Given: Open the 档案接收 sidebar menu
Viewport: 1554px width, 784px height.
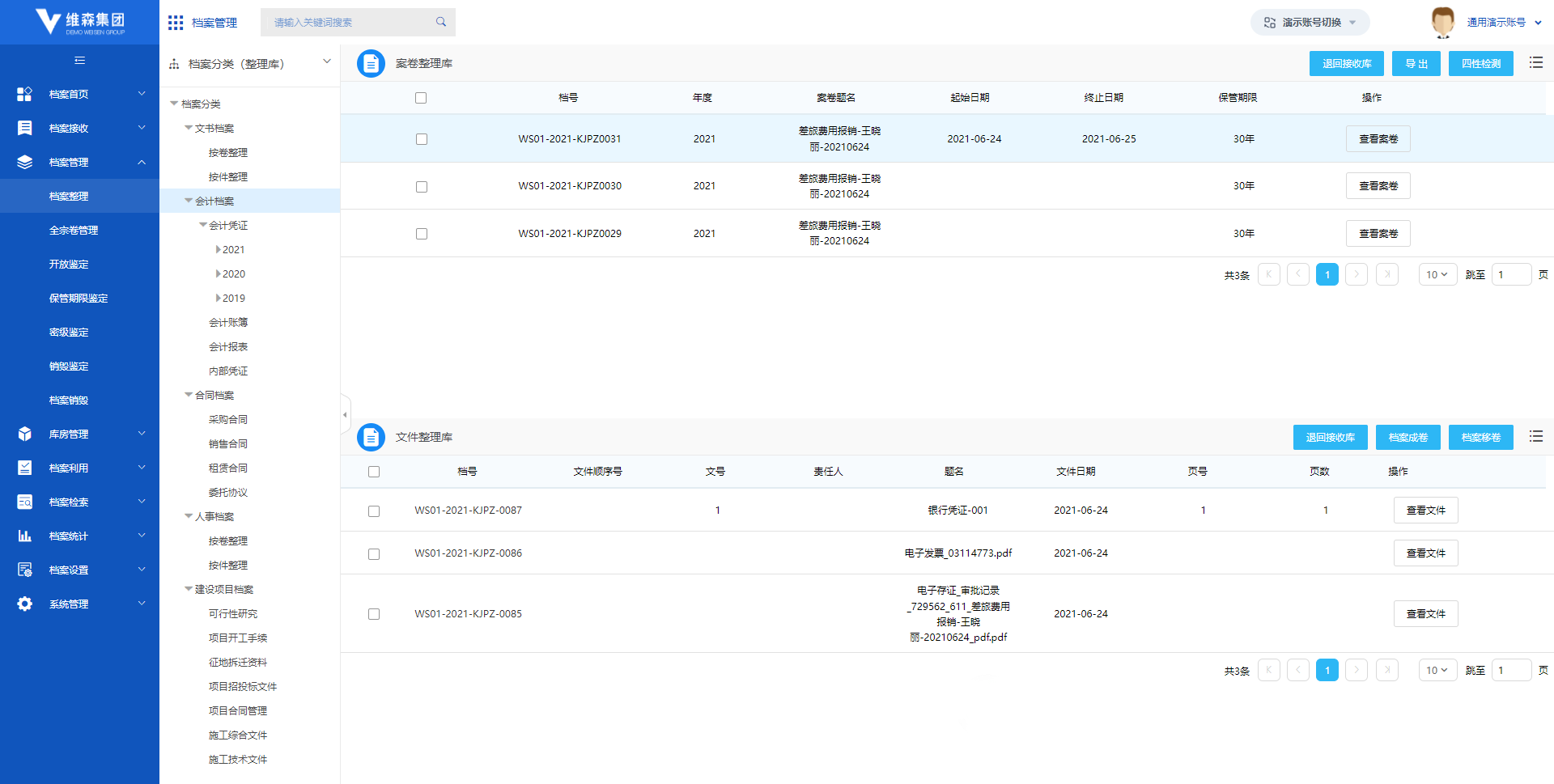Looking at the screenshot, I should coord(79,129).
